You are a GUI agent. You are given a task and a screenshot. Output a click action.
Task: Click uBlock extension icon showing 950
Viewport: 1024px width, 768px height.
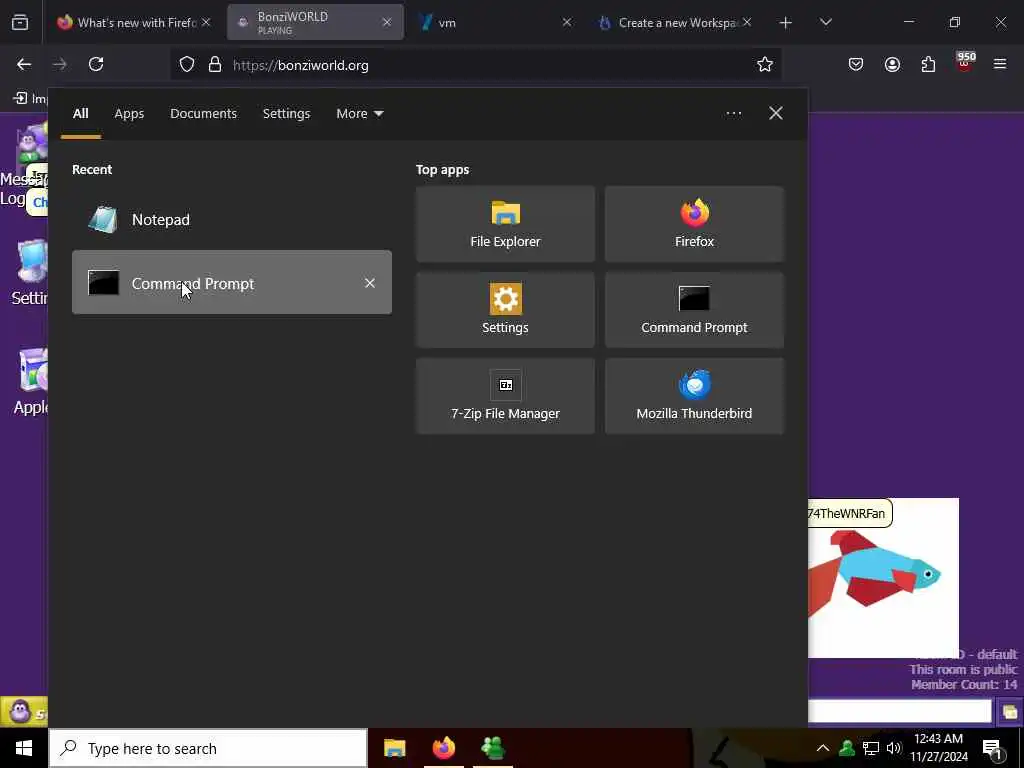[x=965, y=63]
